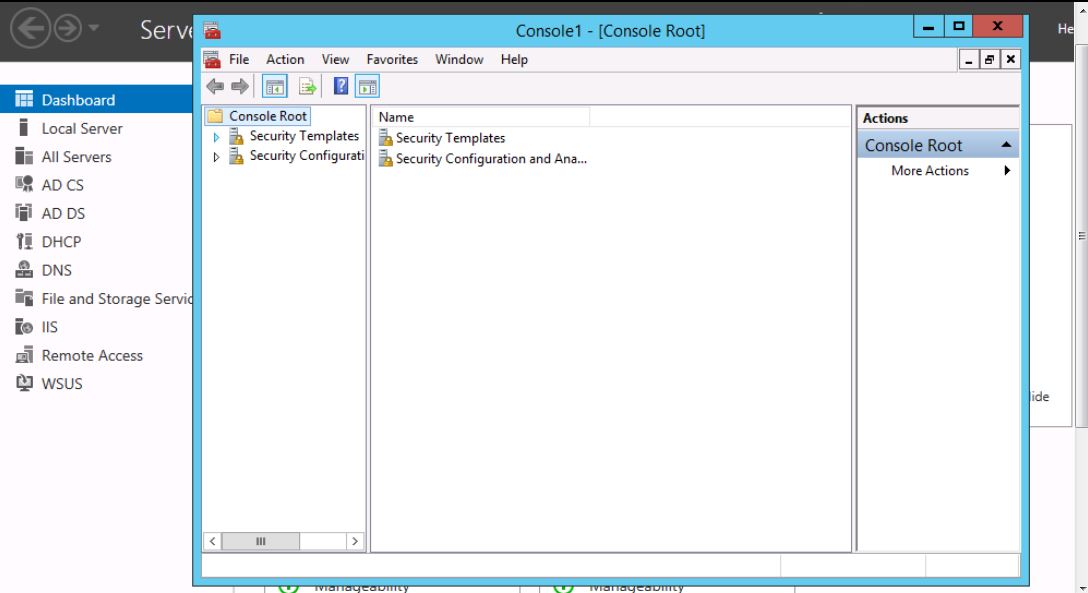Click More Actions in the Actions pane
1088x593 pixels.
pos(930,171)
